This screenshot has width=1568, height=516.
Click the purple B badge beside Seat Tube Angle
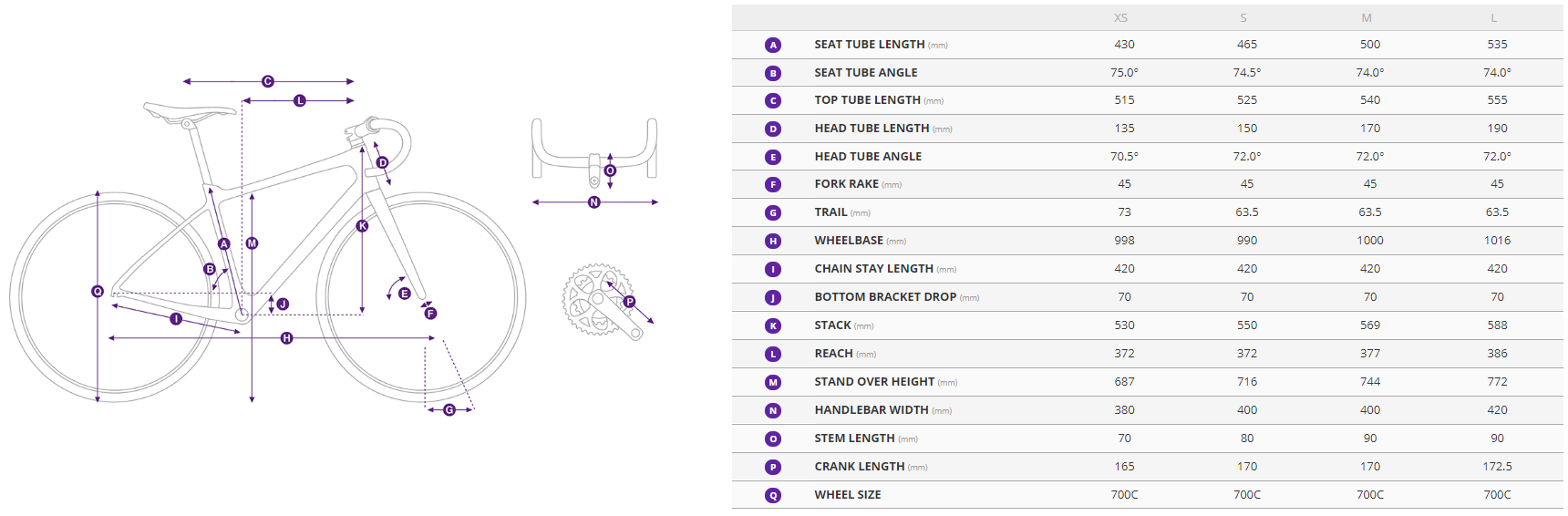point(773,73)
